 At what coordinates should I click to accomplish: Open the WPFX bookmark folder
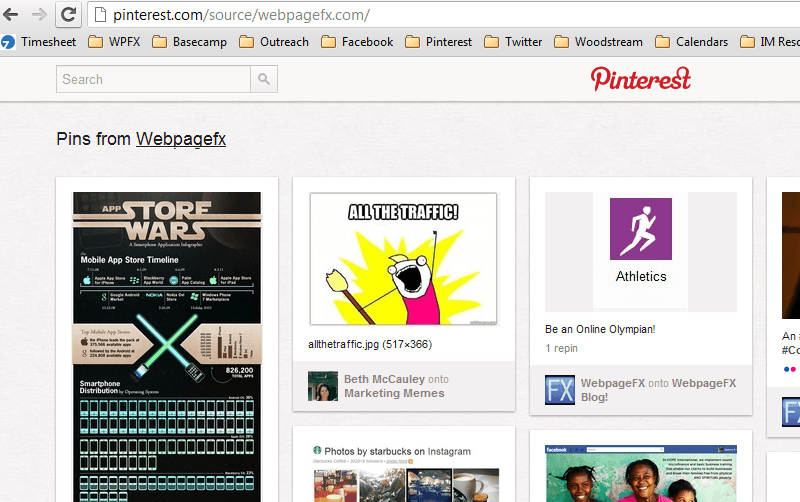click(x=114, y=42)
